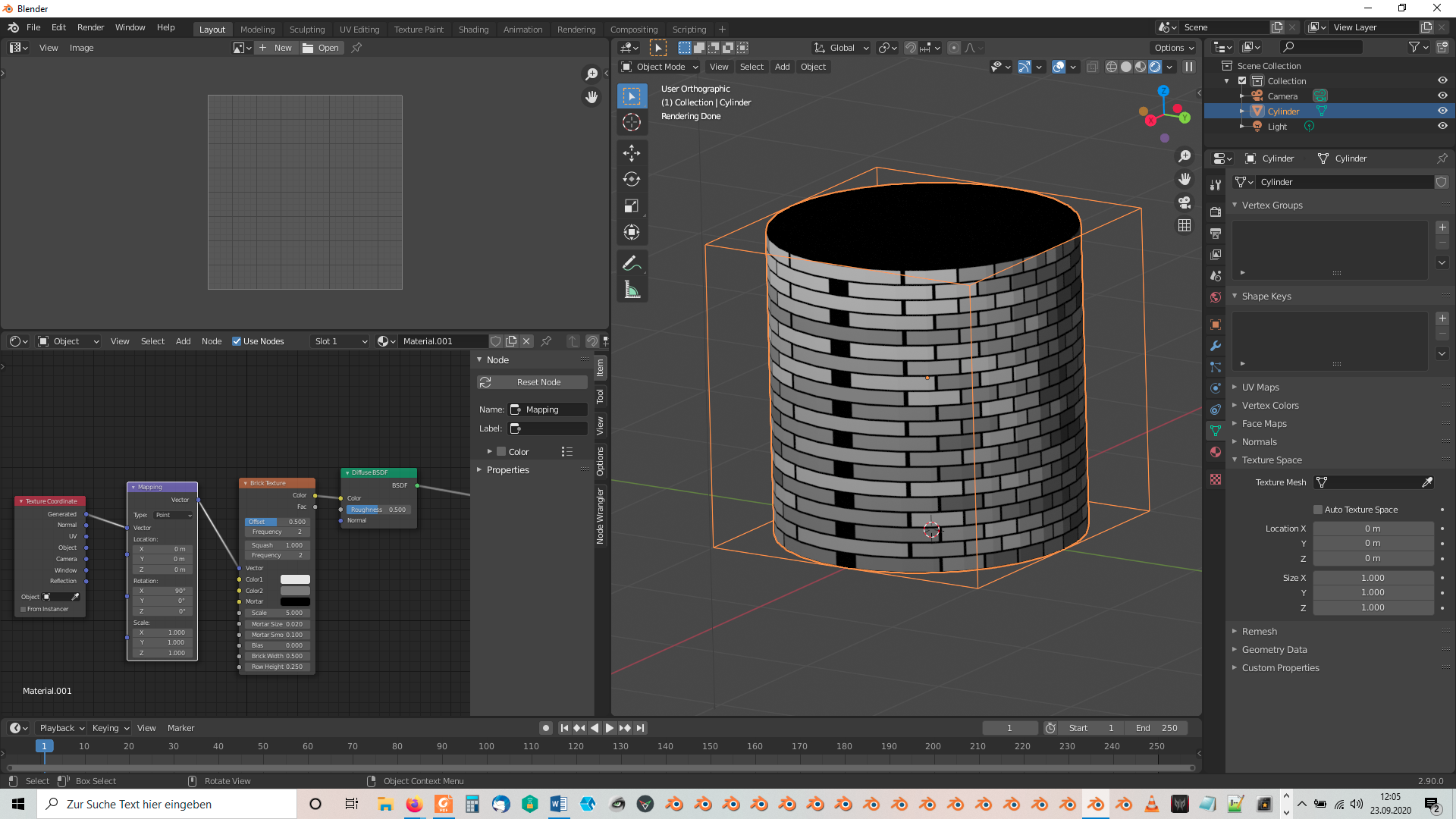Switch to the Shading workspace tab
The image size is (1456, 819).
coord(473,30)
